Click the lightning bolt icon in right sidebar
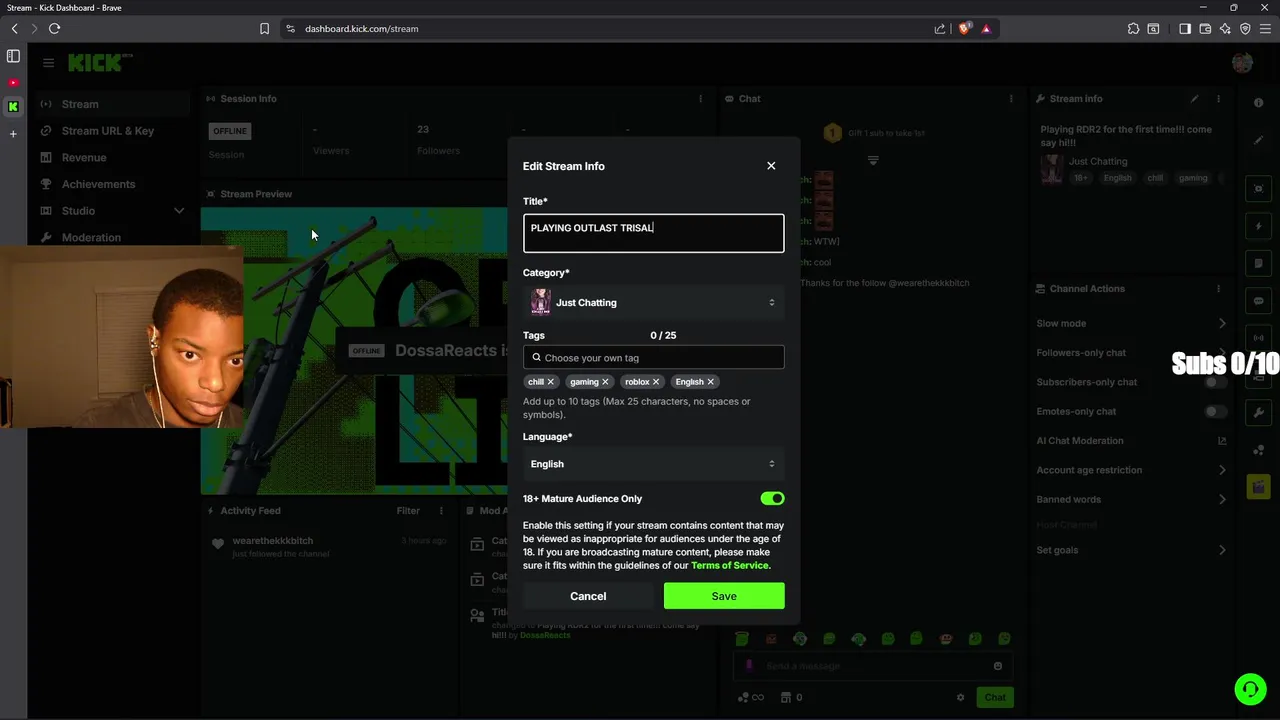 tap(1258, 226)
